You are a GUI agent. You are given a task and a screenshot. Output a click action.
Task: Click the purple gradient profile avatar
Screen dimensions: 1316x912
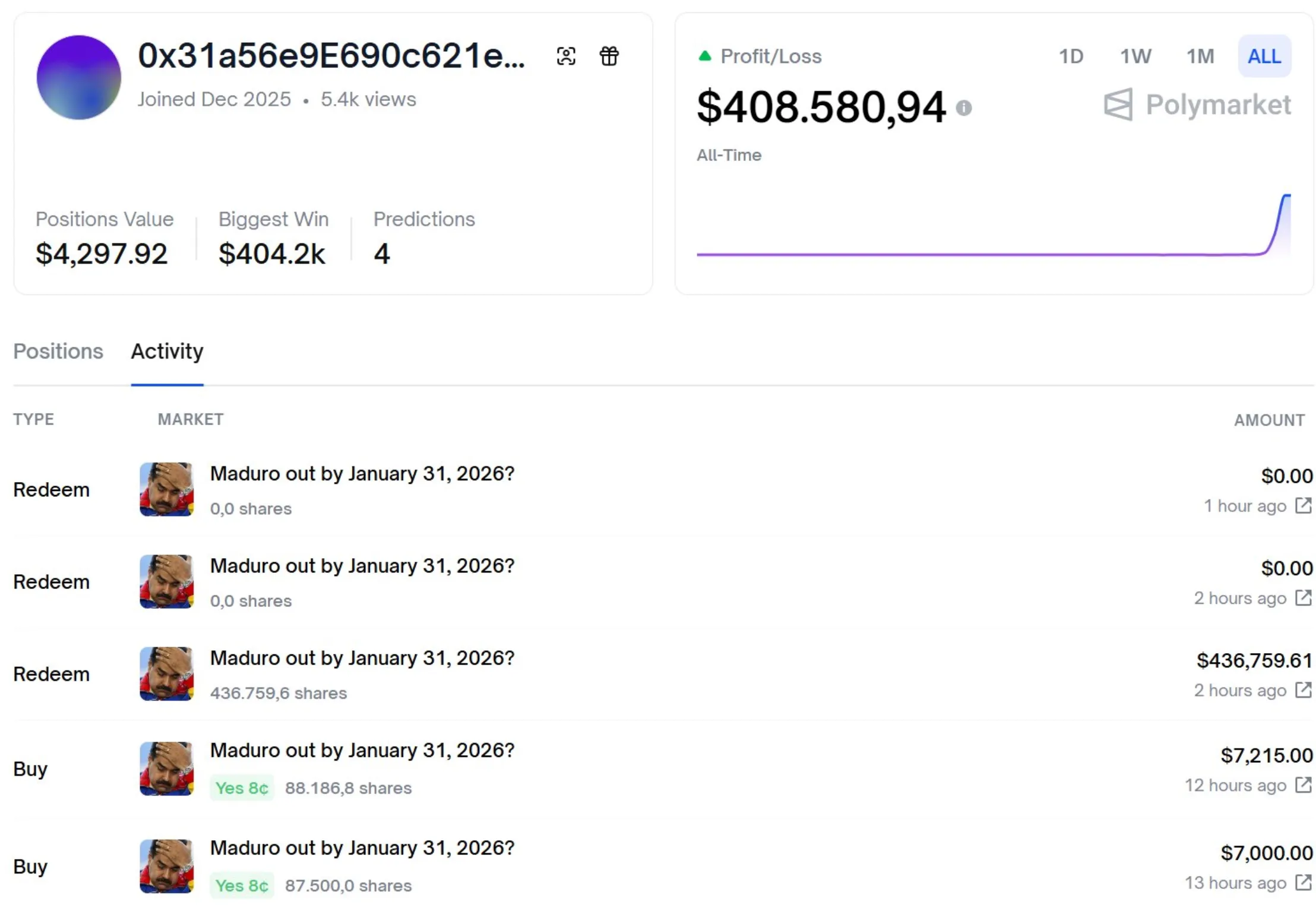(78, 77)
